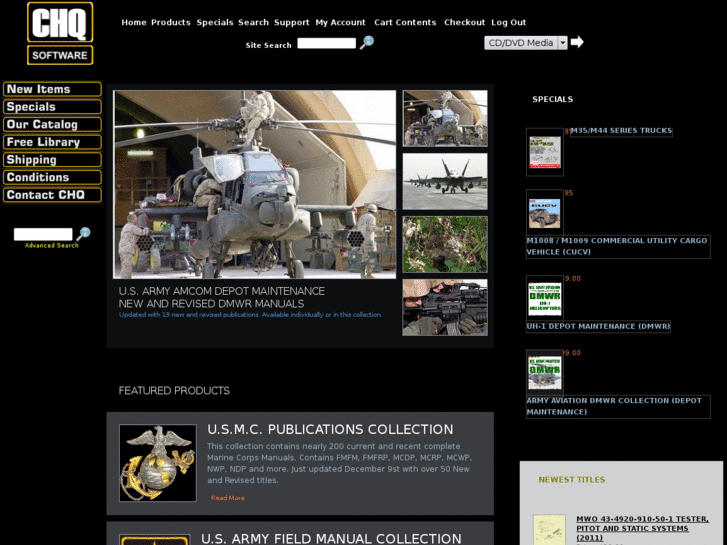Open the Home menu item
The image size is (727, 545).
point(134,22)
